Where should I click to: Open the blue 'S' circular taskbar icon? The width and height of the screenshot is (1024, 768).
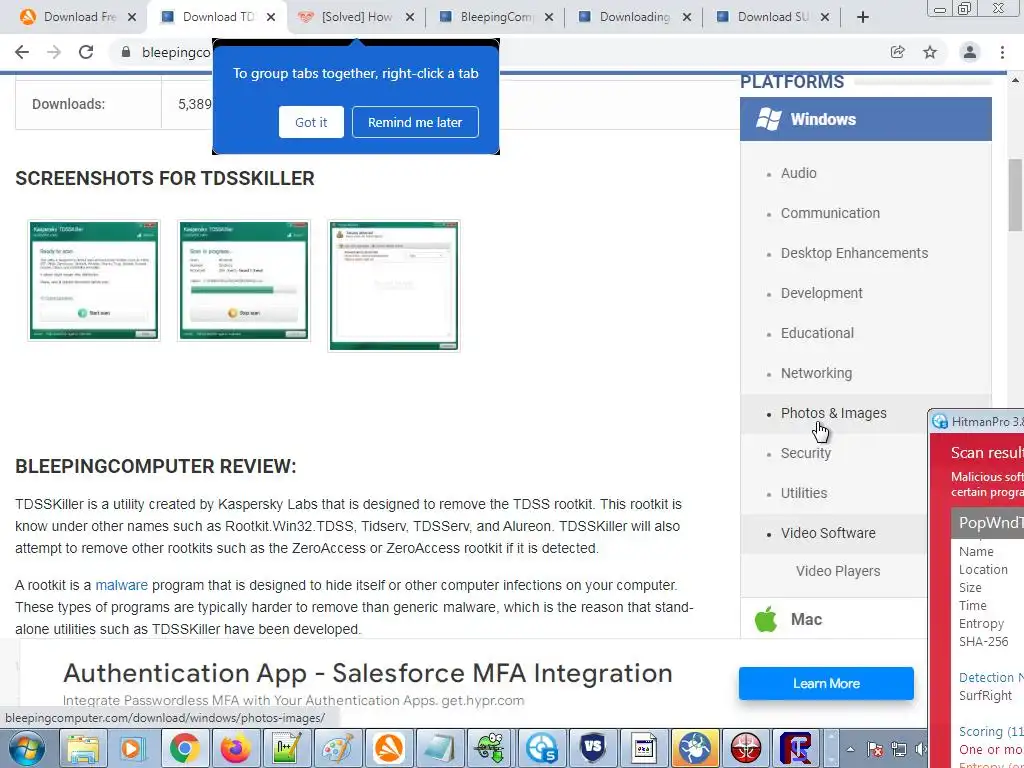click(x=541, y=748)
